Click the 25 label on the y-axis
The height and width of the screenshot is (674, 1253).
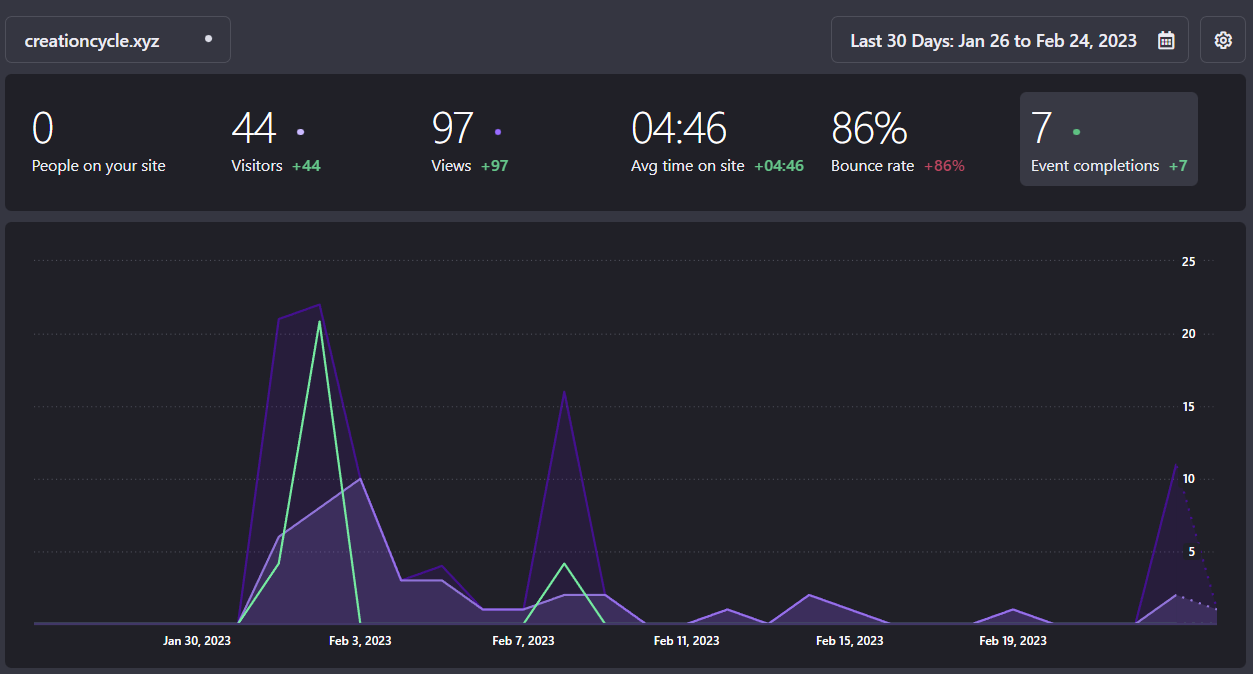point(1187,261)
